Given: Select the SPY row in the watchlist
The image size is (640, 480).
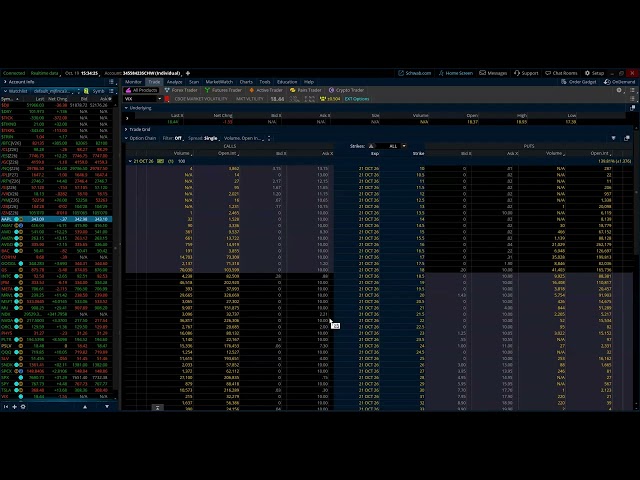Looking at the screenshot, I should point(56,384).
